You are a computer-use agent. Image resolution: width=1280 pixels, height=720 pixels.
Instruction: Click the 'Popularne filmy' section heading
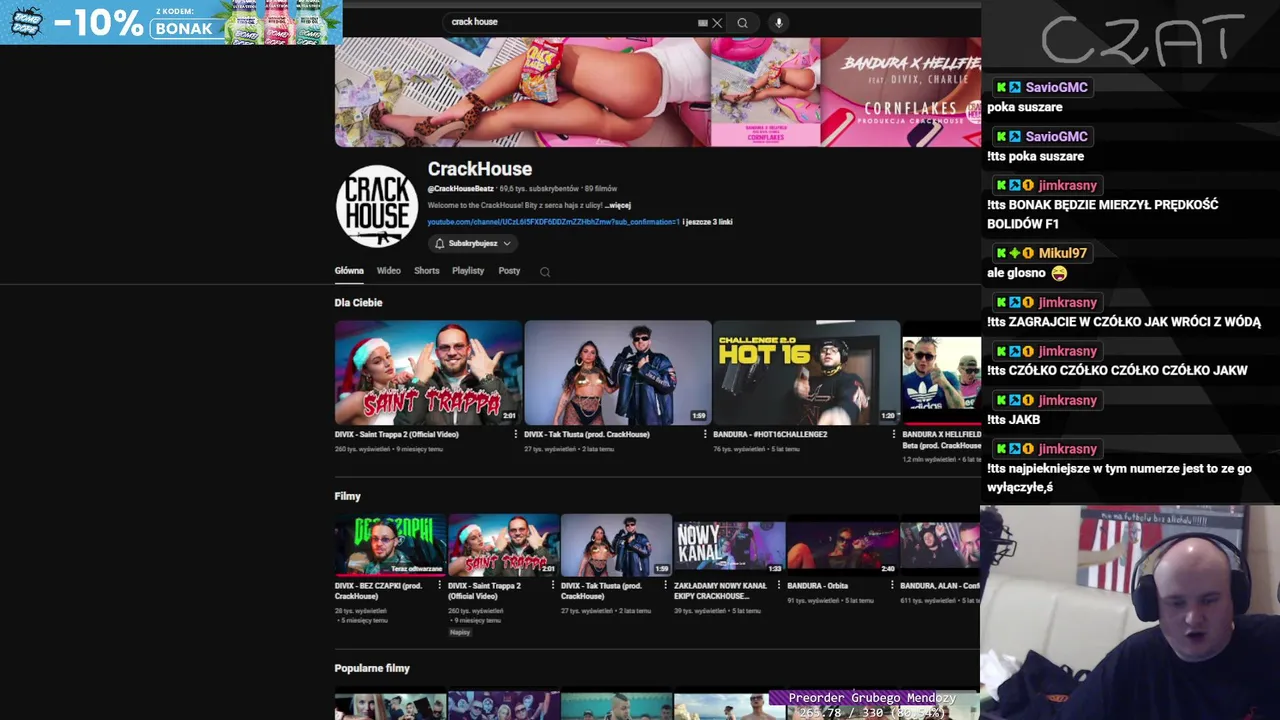pyautogui.click(x=372, y=668)
